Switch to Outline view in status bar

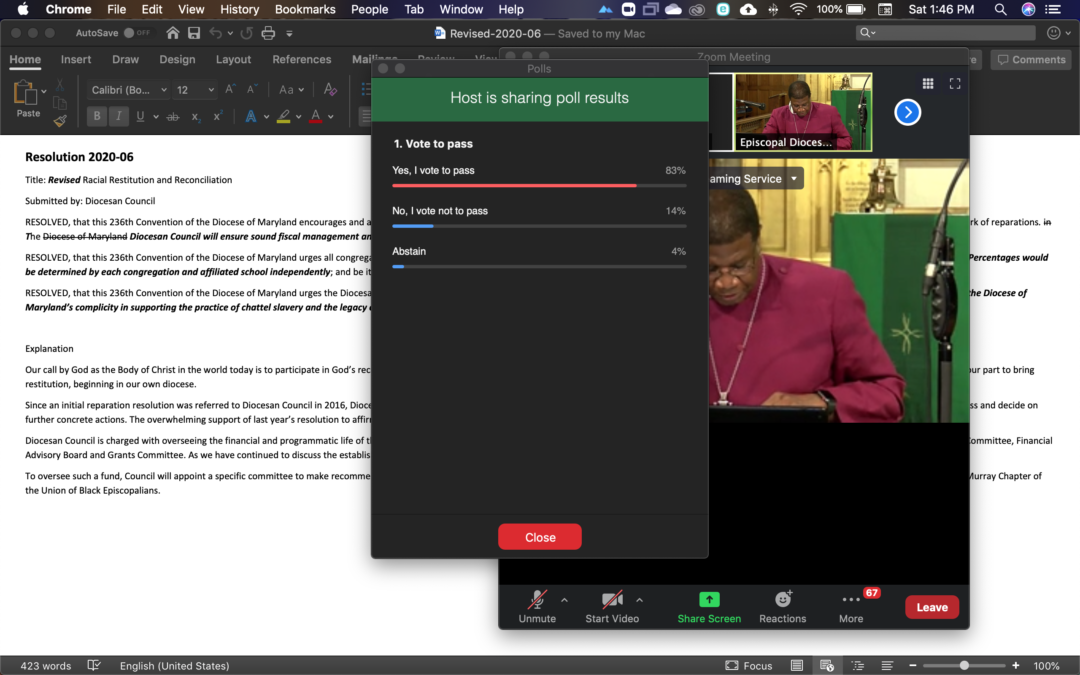point(858,665)
